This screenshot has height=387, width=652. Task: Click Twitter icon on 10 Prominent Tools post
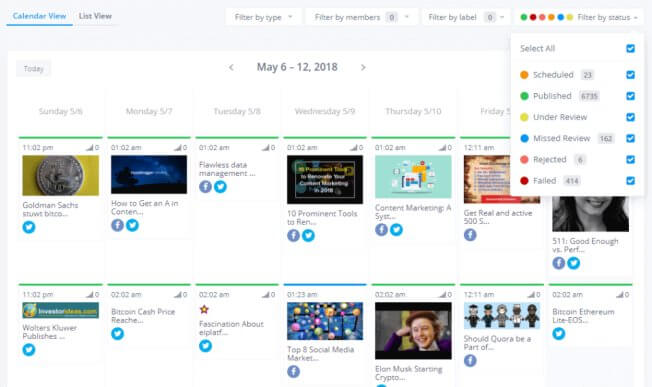tap(309, 235)
